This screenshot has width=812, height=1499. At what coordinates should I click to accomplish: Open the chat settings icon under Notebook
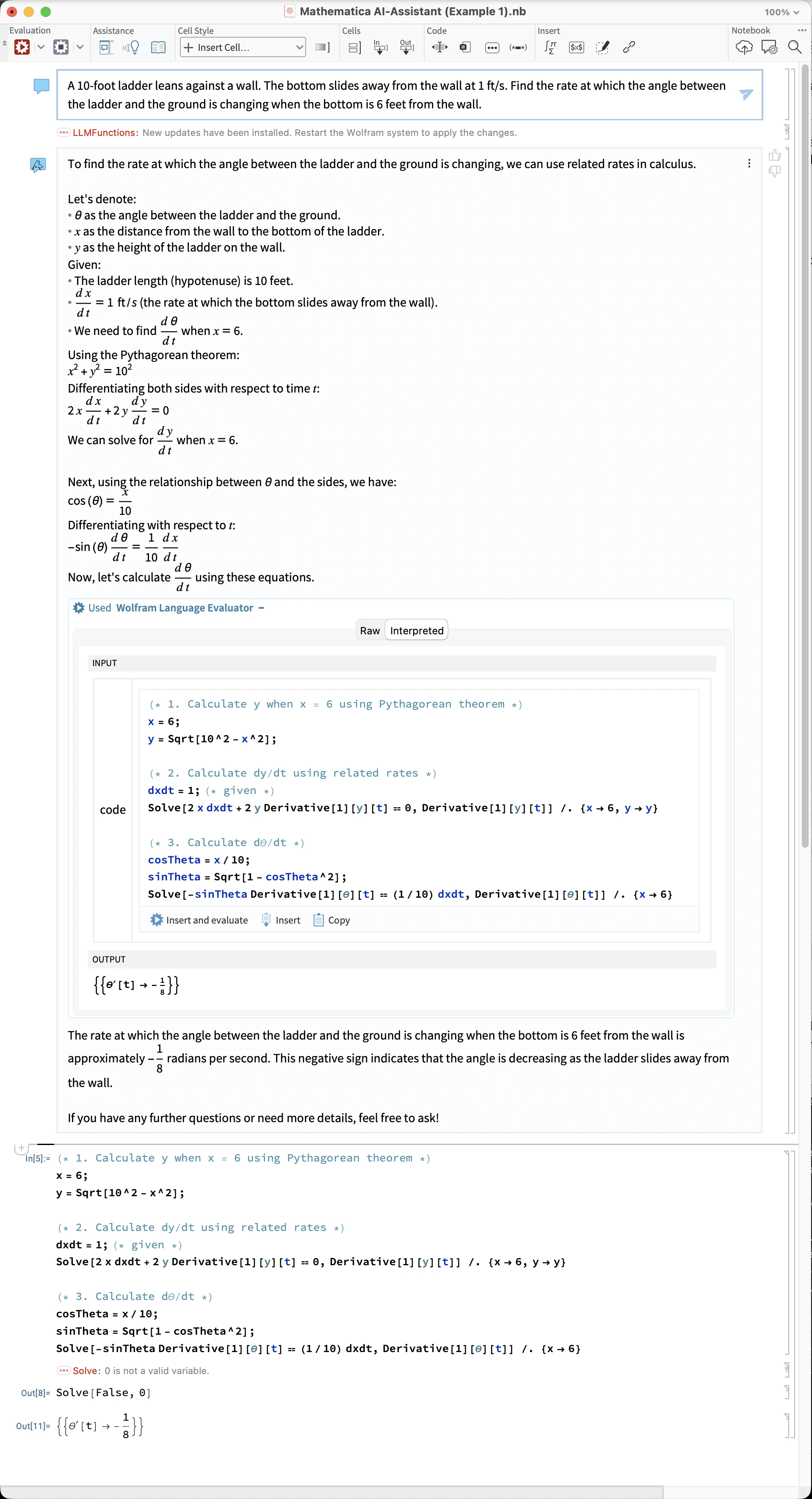coord(769,47)
